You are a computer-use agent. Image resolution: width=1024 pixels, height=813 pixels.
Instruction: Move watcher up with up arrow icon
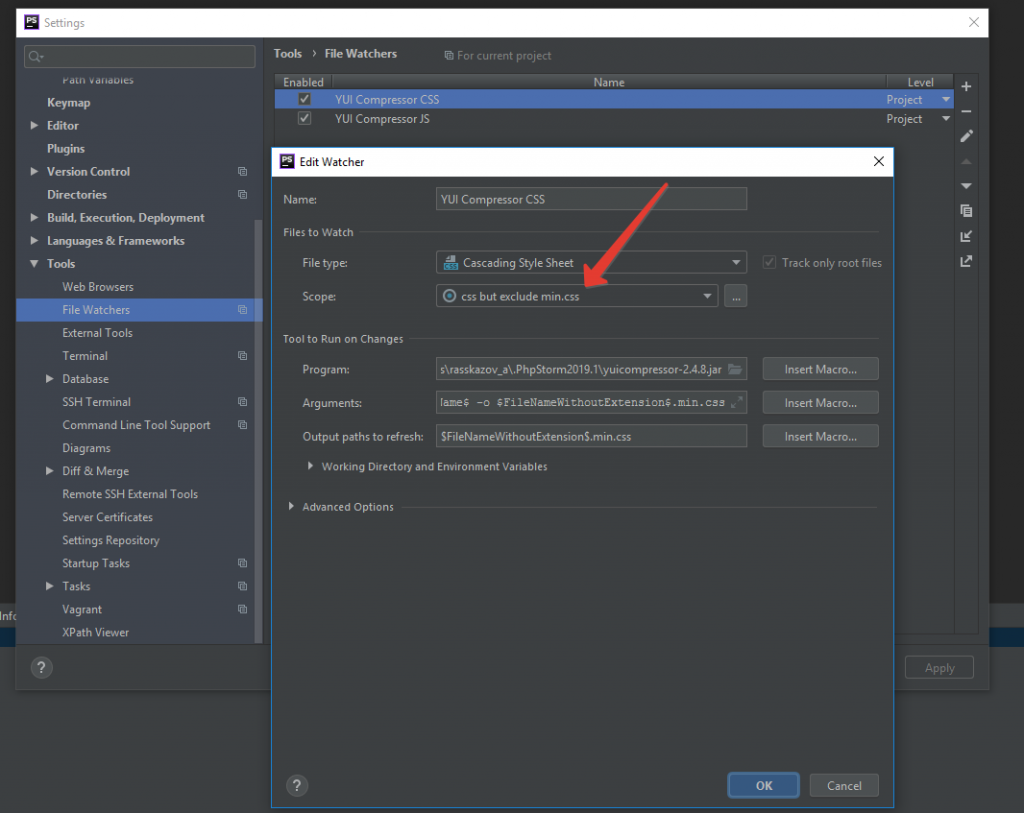pyautogui.click(x=967, y=161)
